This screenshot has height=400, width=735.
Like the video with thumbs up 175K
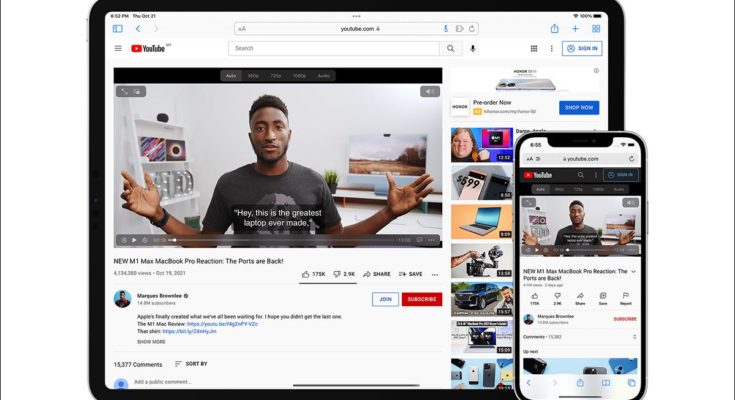pyautogui.click(x=313, y=273)
